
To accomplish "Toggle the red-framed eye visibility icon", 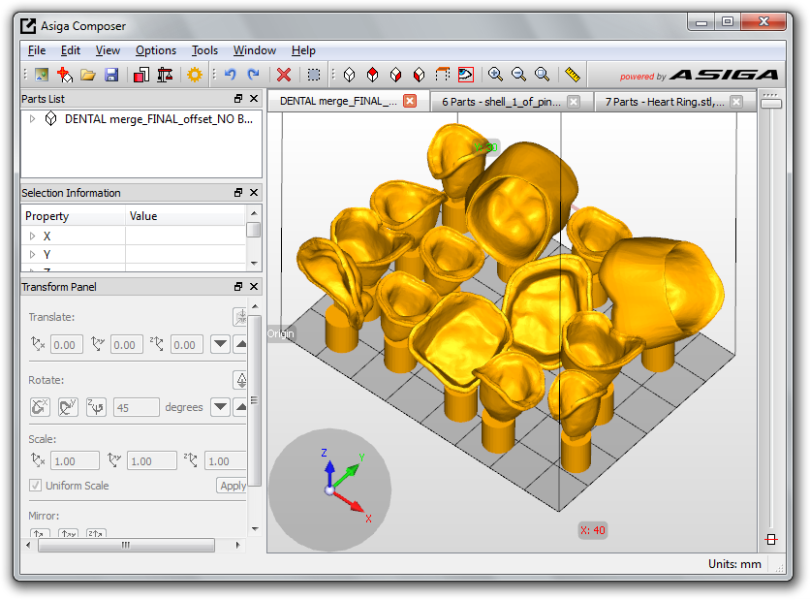I will coord(465,75).
